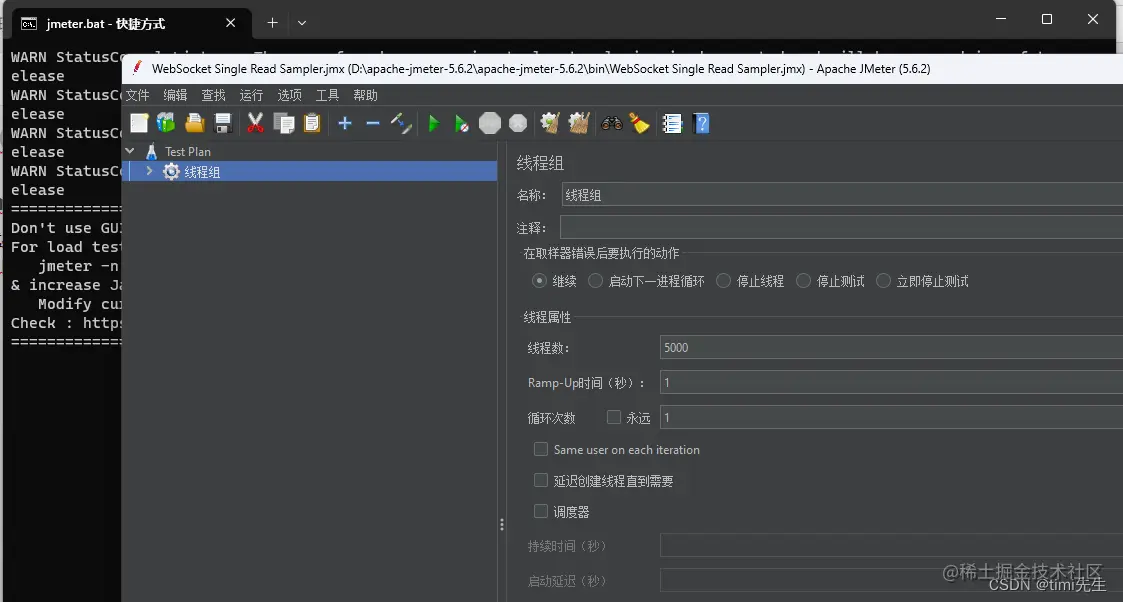Open the Function Helper dialog icon

click(x=671, y=122)
